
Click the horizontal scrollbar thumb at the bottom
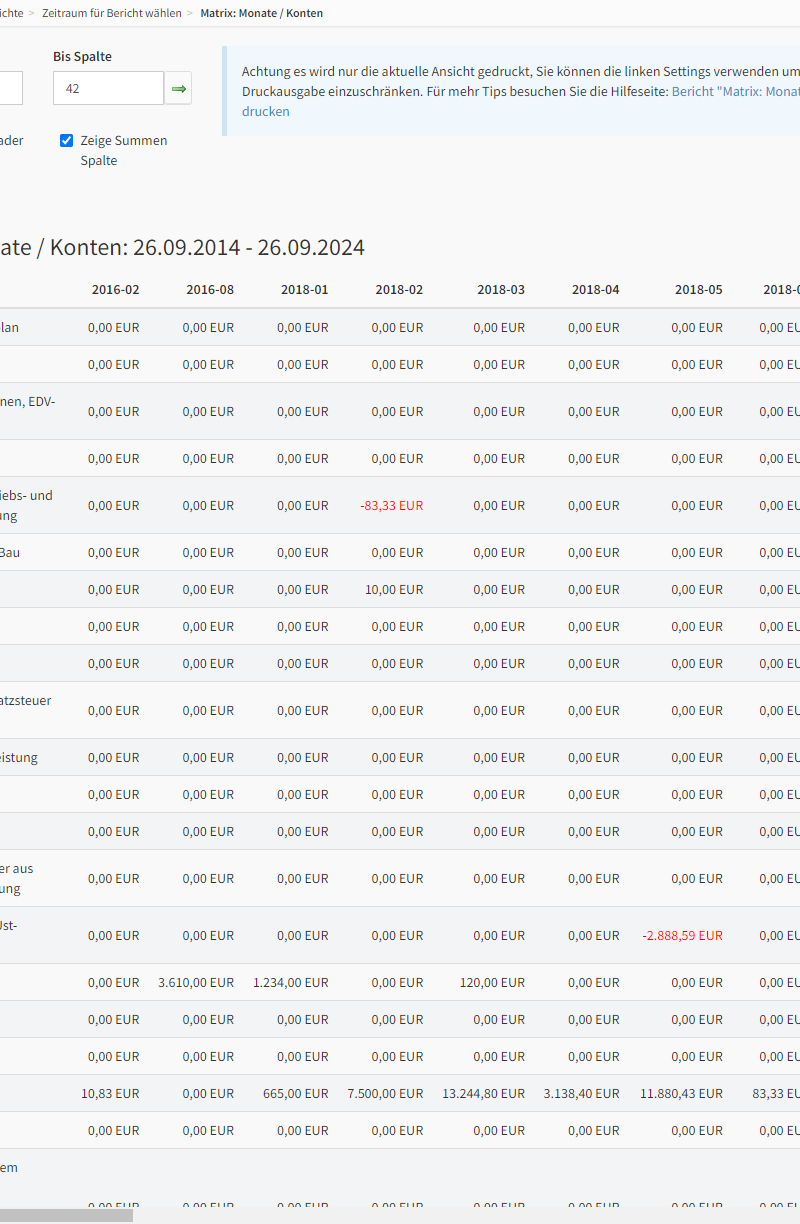66,1215
